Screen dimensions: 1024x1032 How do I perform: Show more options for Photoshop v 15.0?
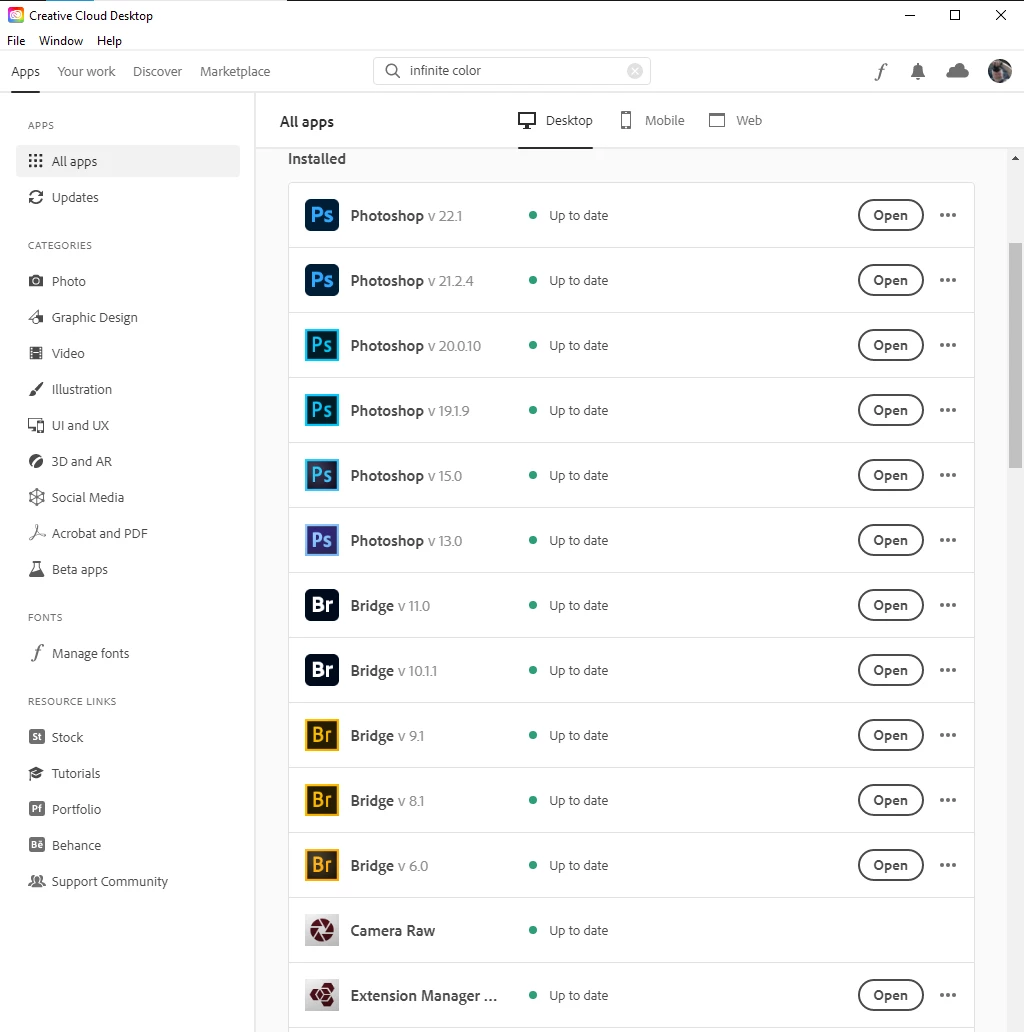948,475
